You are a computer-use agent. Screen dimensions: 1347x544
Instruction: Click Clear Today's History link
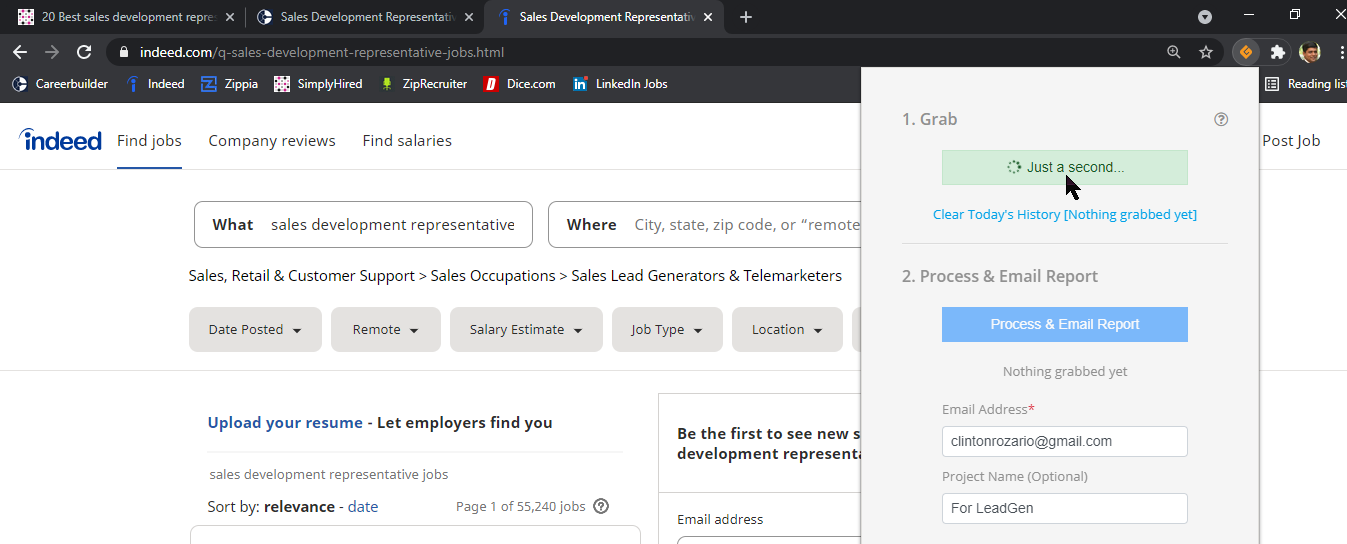click(x=1064, y=214)
